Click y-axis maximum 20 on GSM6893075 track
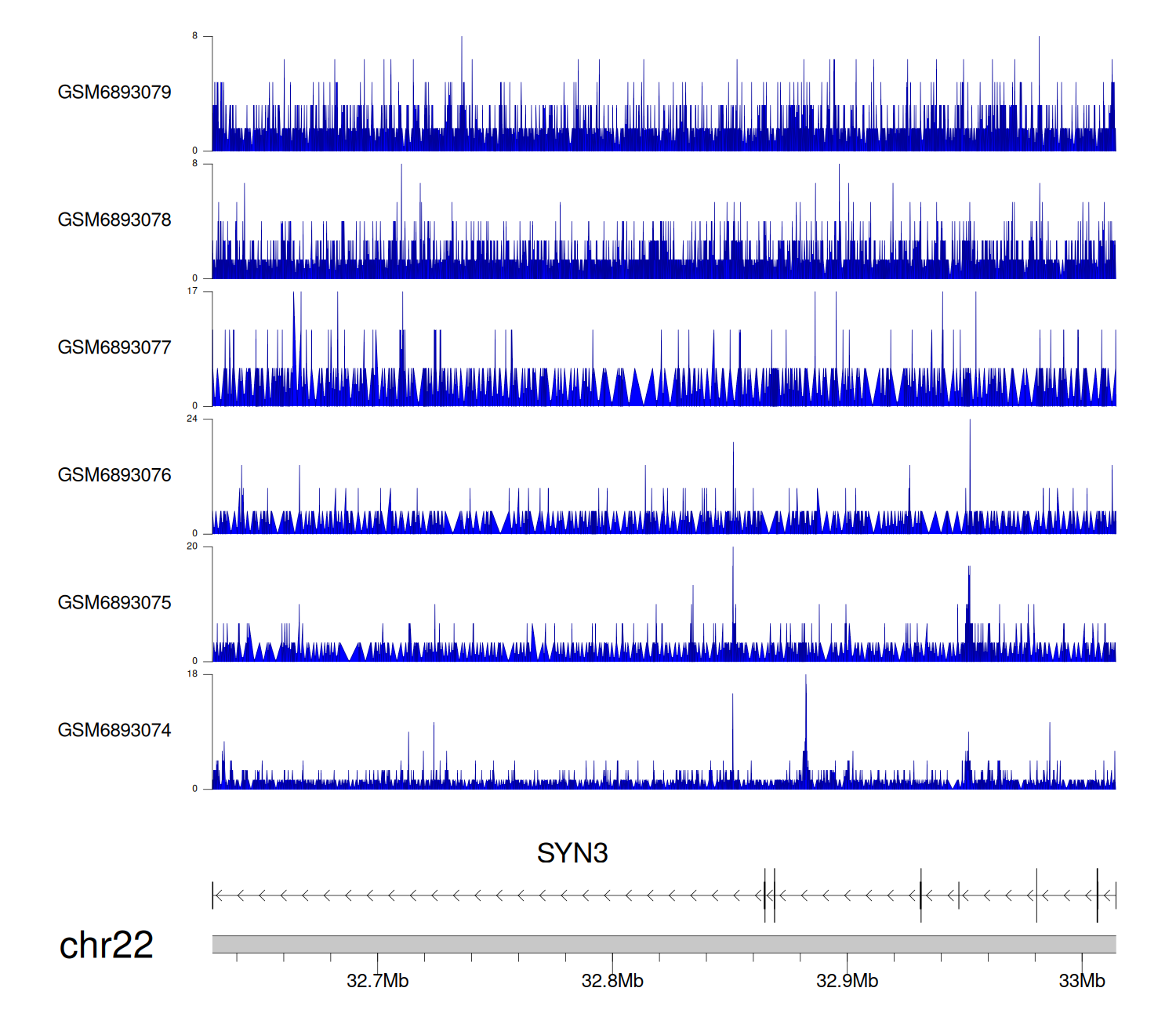1176x1035 pixels. [192, 547]
